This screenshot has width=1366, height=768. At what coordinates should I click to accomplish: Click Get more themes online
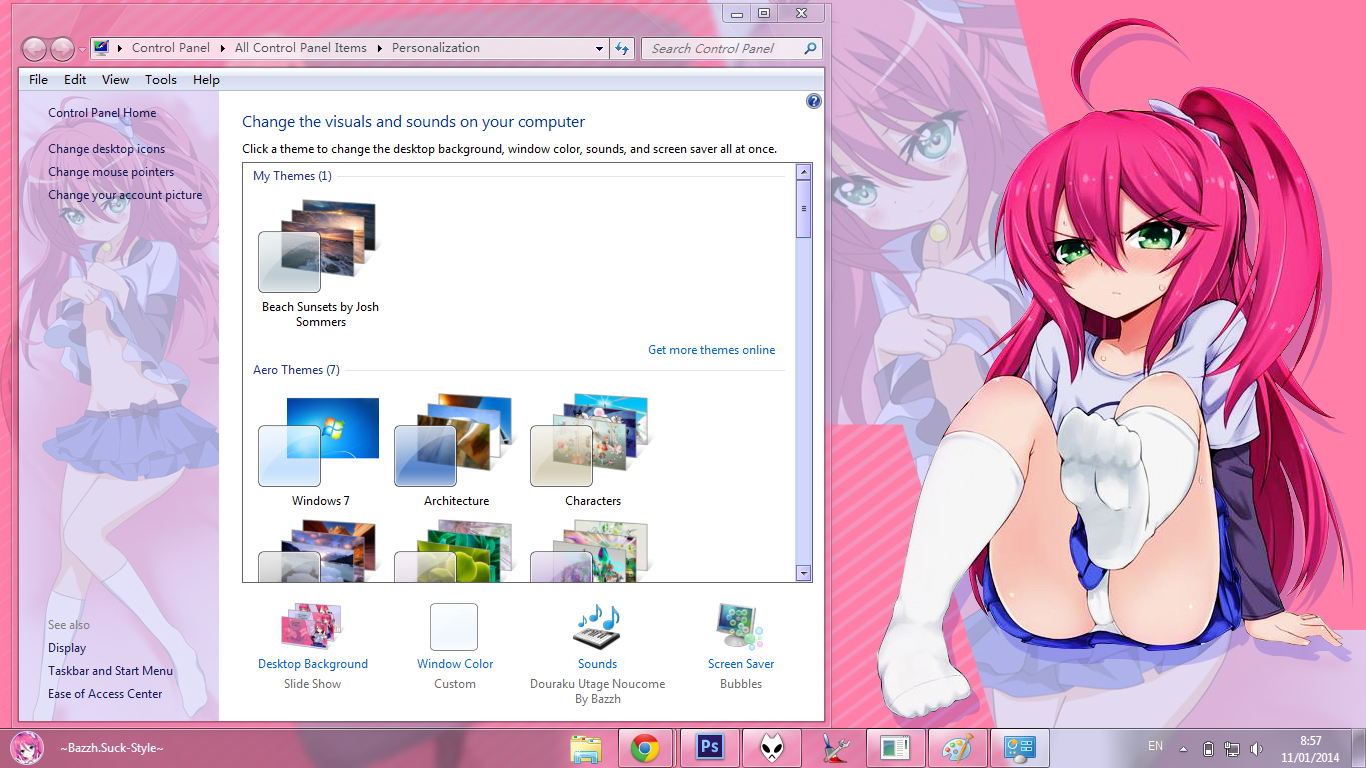click(x=711, y=350)
